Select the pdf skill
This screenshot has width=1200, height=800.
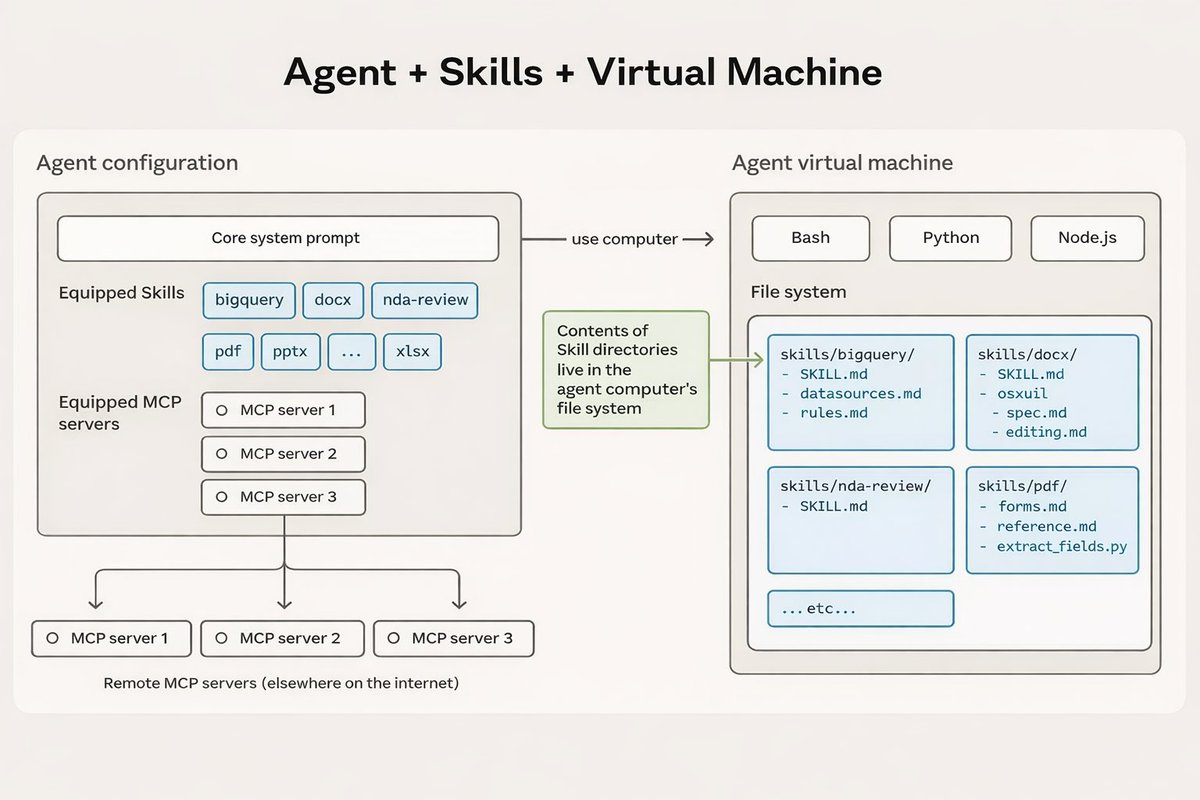(x=227, y=351)
